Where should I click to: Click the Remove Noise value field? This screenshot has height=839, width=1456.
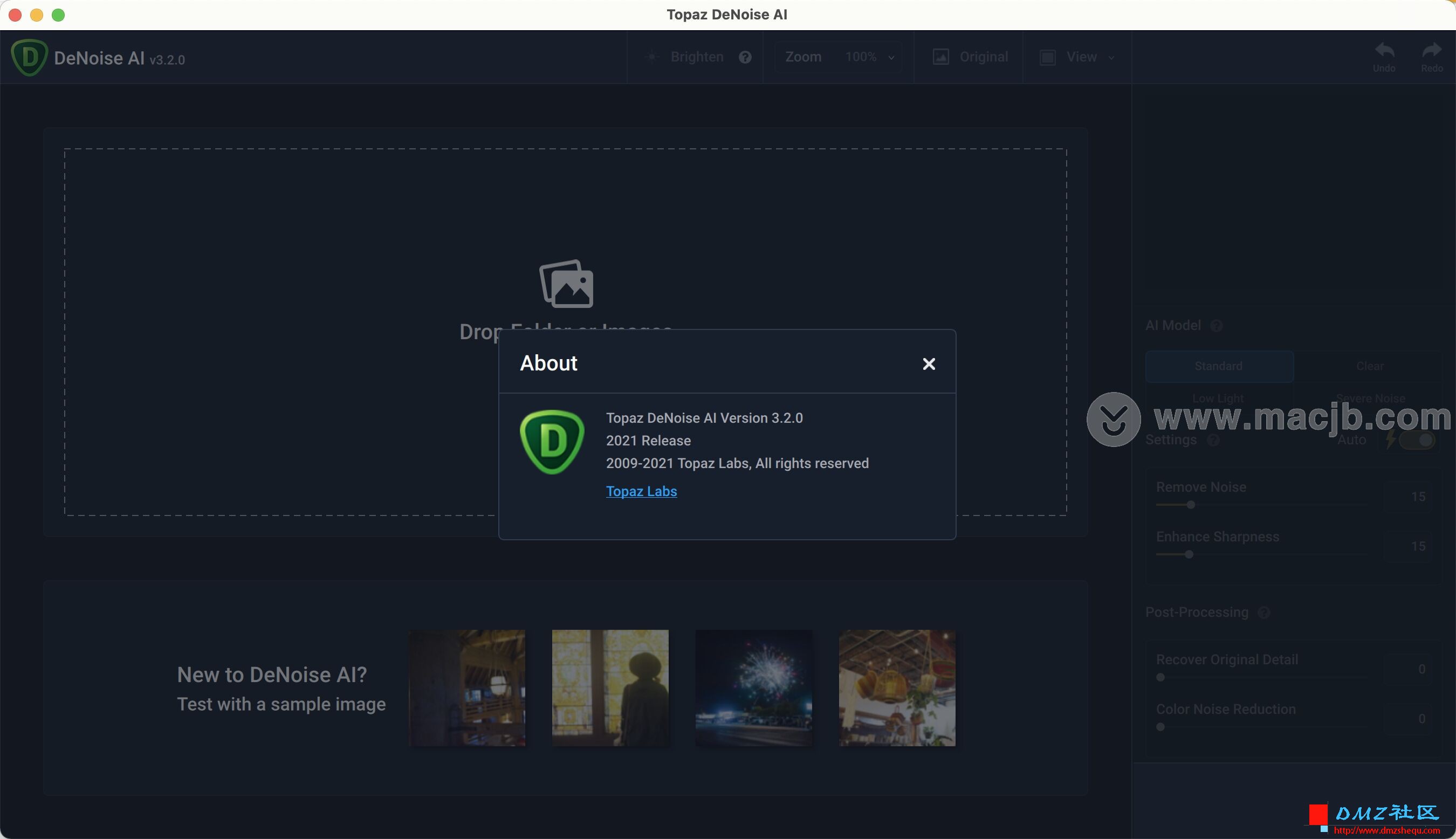pyautogui.click(x=1408, y=496)
